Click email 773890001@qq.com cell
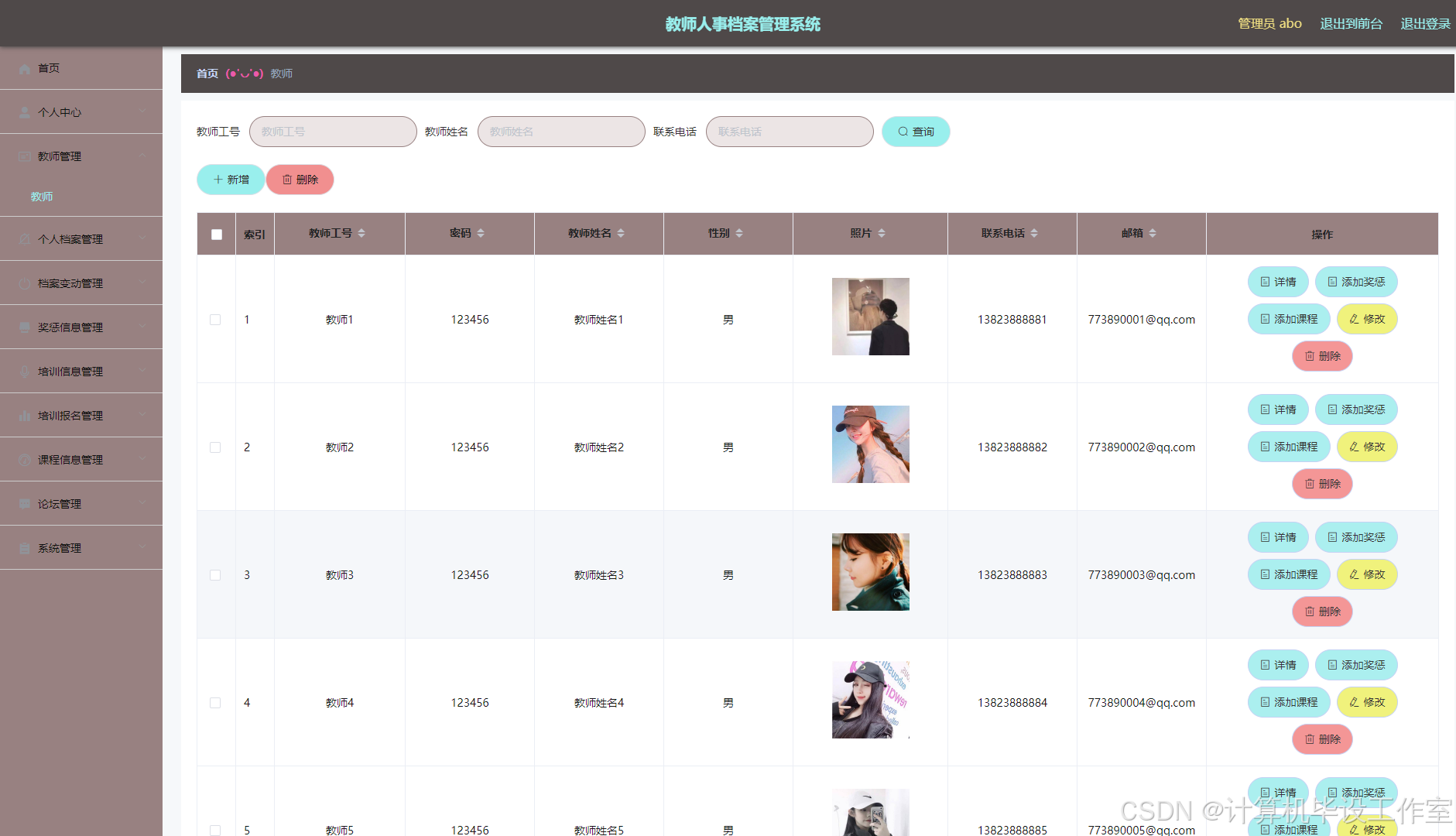Image resolution: width=1456 pixels, height=836 pixels. [x=1142, y=320]
